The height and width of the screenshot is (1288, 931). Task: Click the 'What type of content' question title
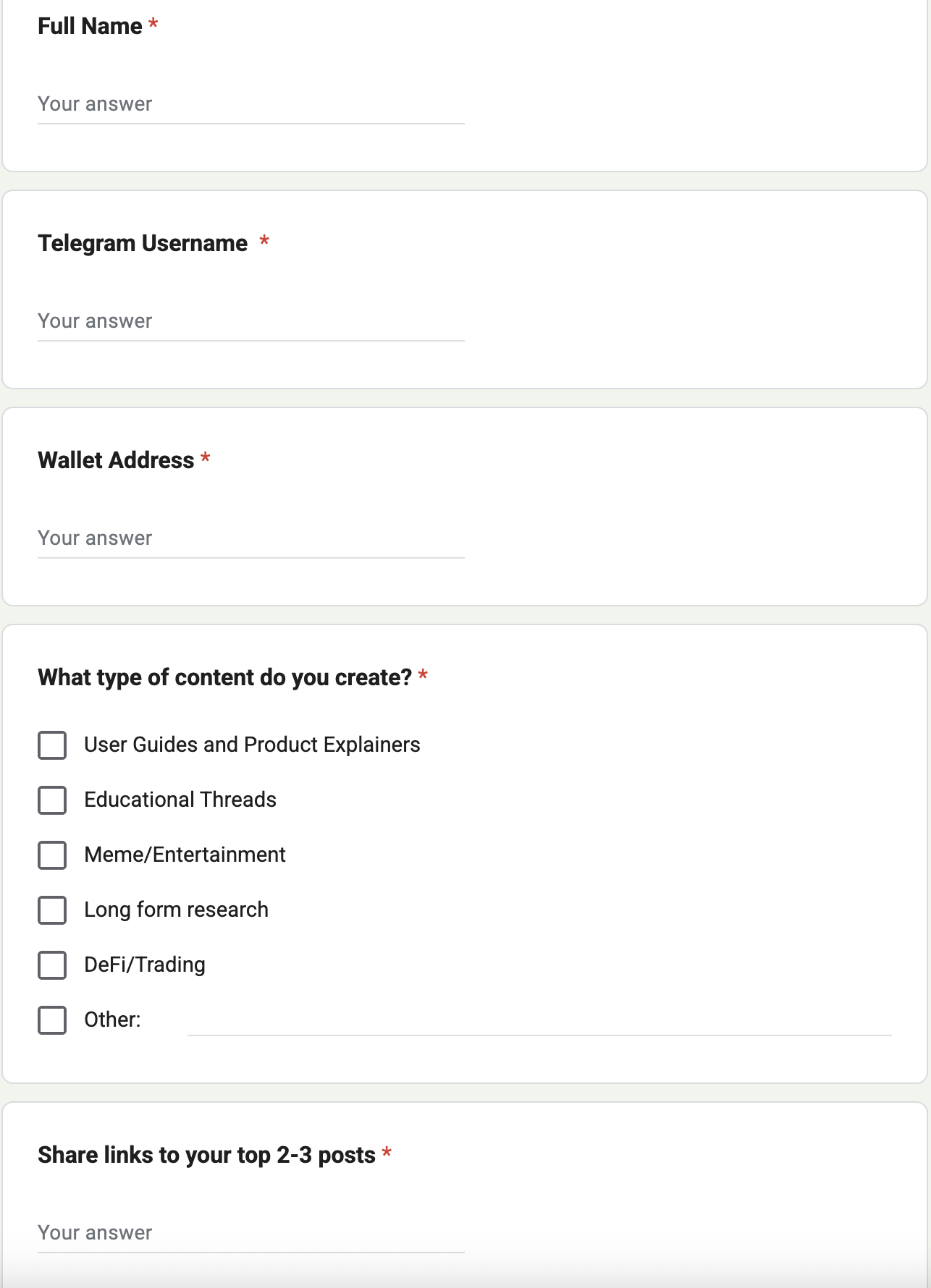(x=224, y=677)
